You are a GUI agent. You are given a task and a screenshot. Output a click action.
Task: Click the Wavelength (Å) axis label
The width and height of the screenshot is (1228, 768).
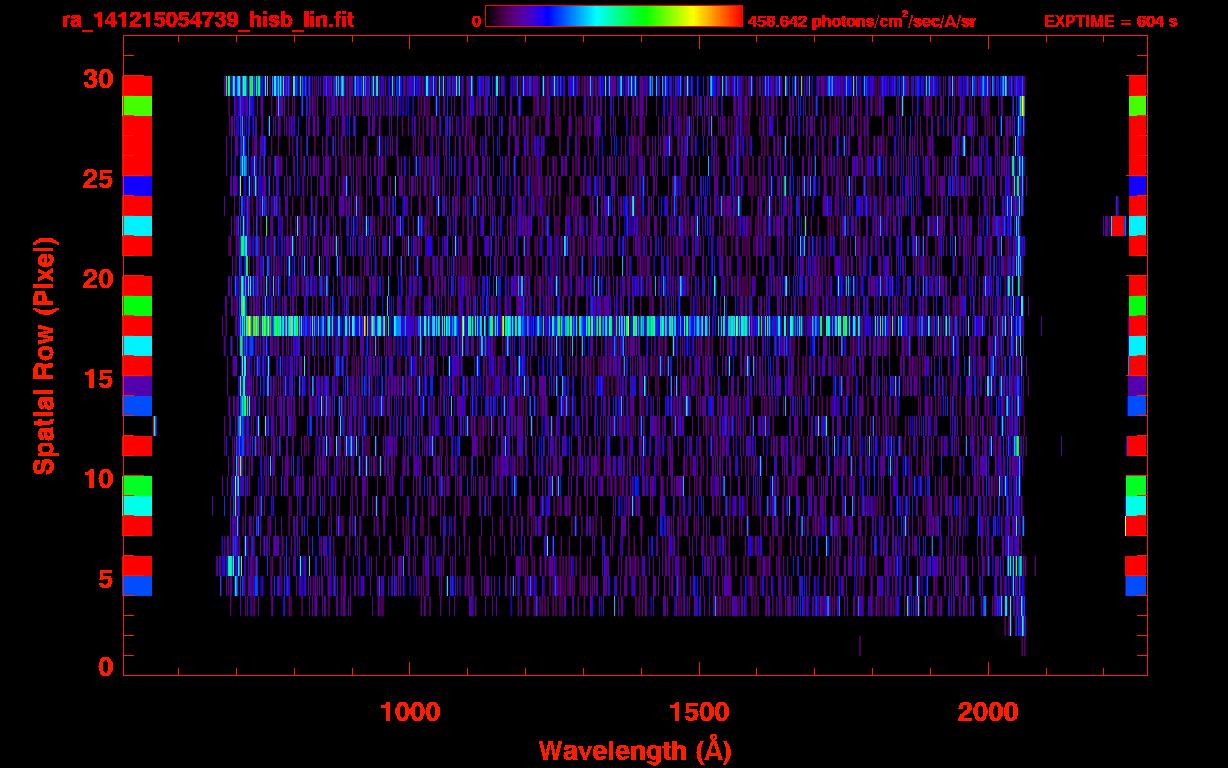(635, 750)
